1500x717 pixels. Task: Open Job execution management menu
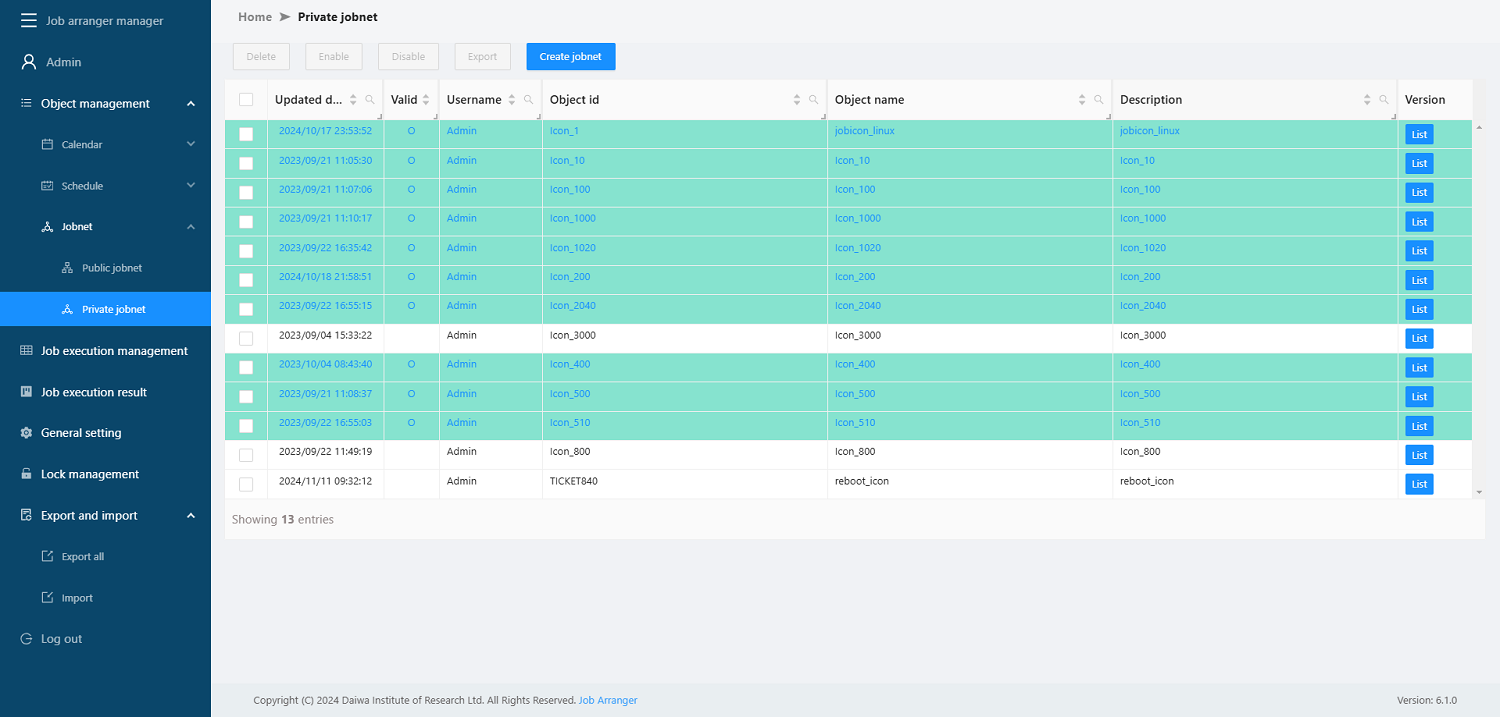(x=105, y=351)
